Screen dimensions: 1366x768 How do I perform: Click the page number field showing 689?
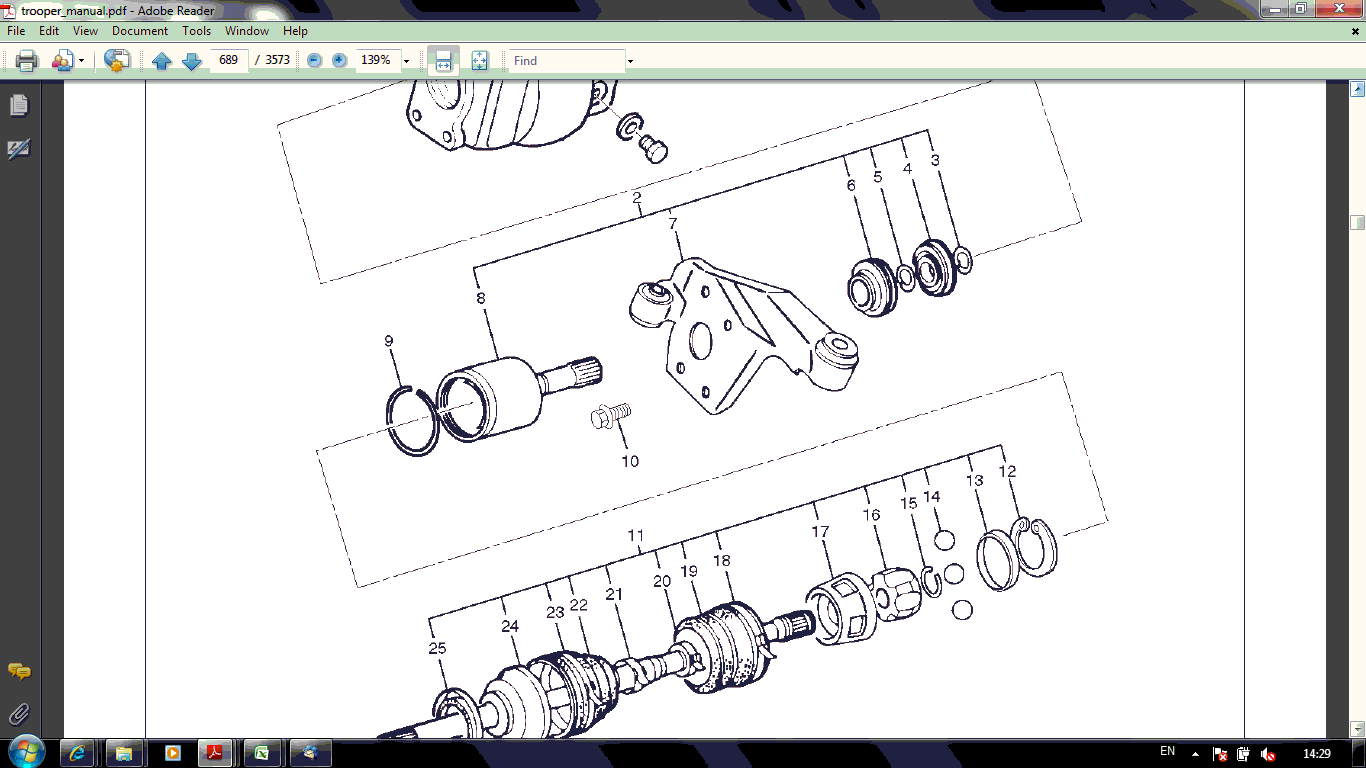[229, 61]
